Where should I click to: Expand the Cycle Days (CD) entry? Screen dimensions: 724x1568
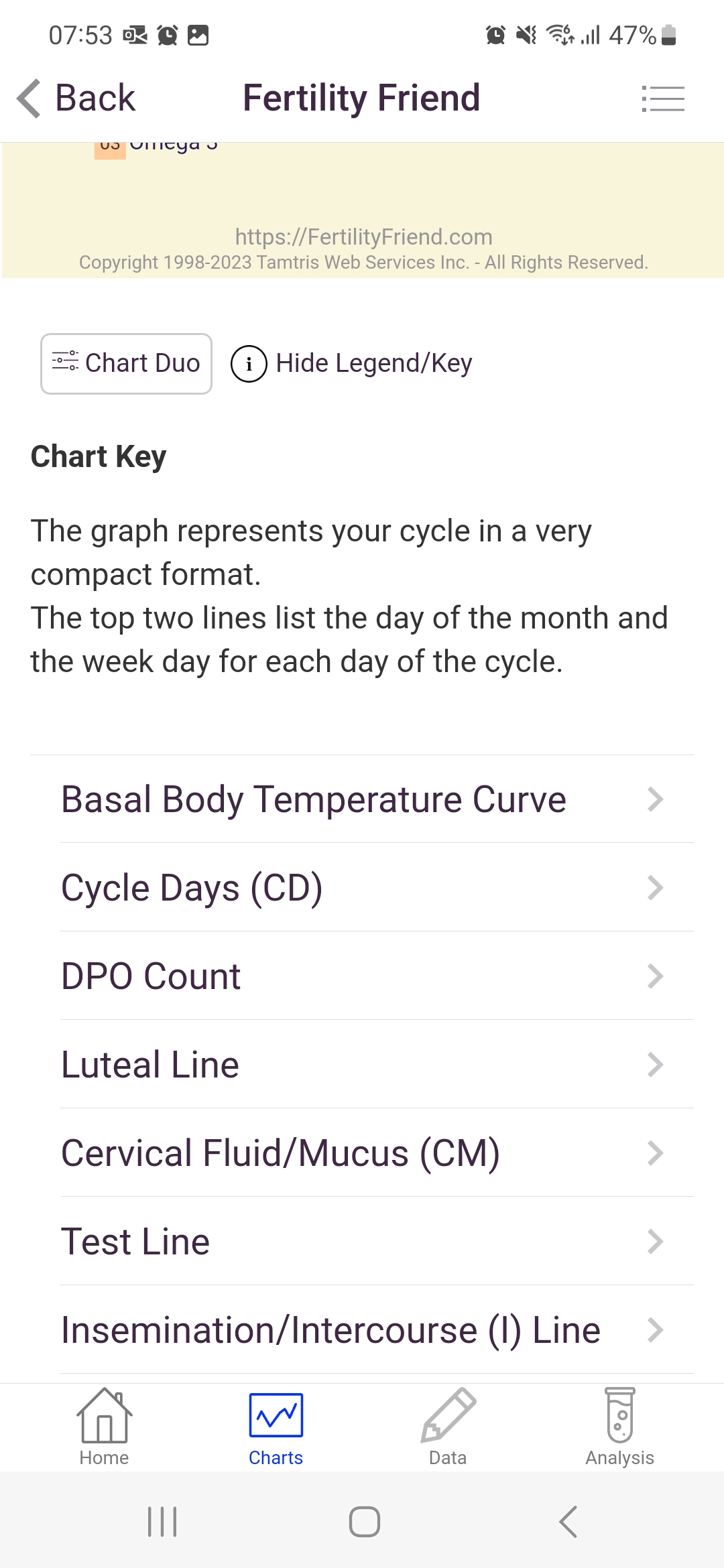point(362,888)
